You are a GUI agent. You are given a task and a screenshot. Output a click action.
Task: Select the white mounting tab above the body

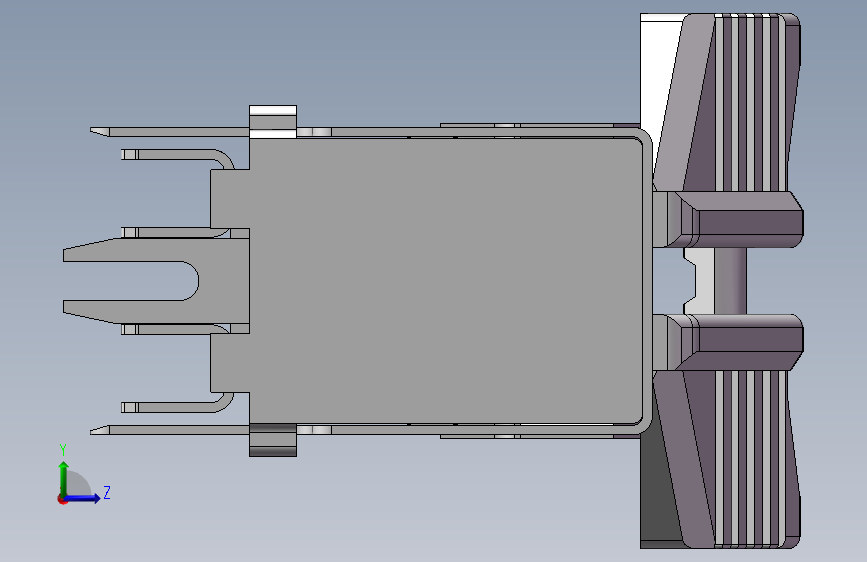pos(273,121)
